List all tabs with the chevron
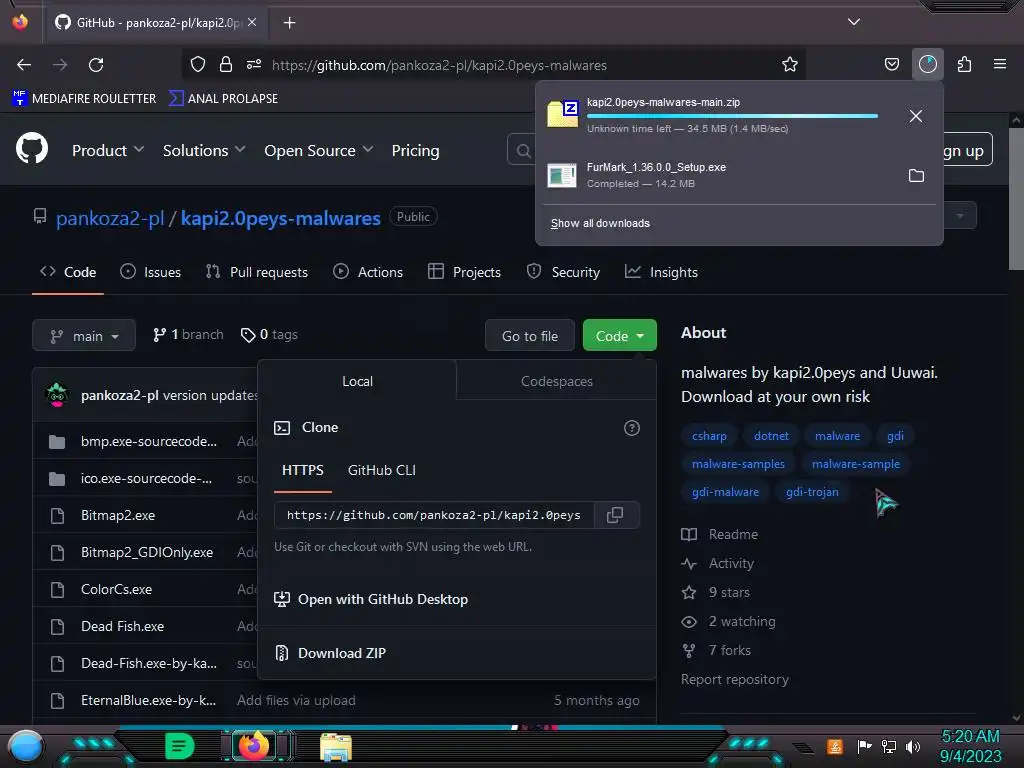 click(x=854, y=22)
